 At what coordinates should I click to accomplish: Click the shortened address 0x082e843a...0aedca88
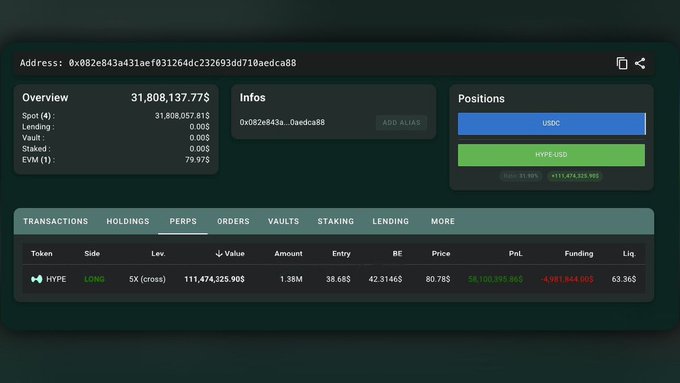click(x=282, y=122)
